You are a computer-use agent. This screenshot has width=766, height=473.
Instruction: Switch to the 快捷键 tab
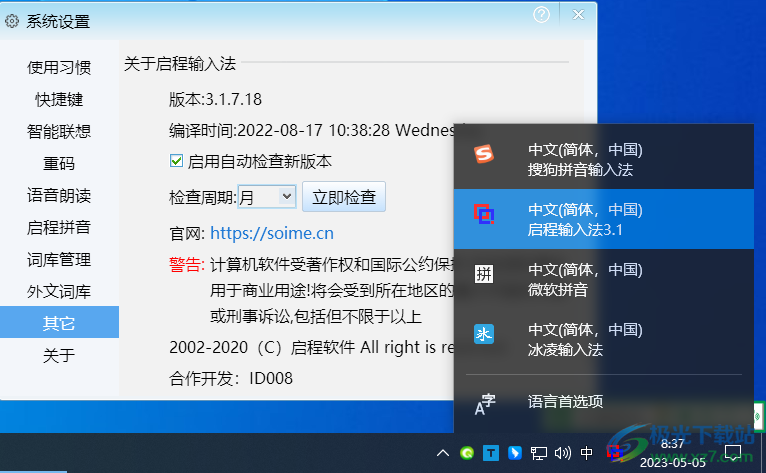tap(59, 99)
